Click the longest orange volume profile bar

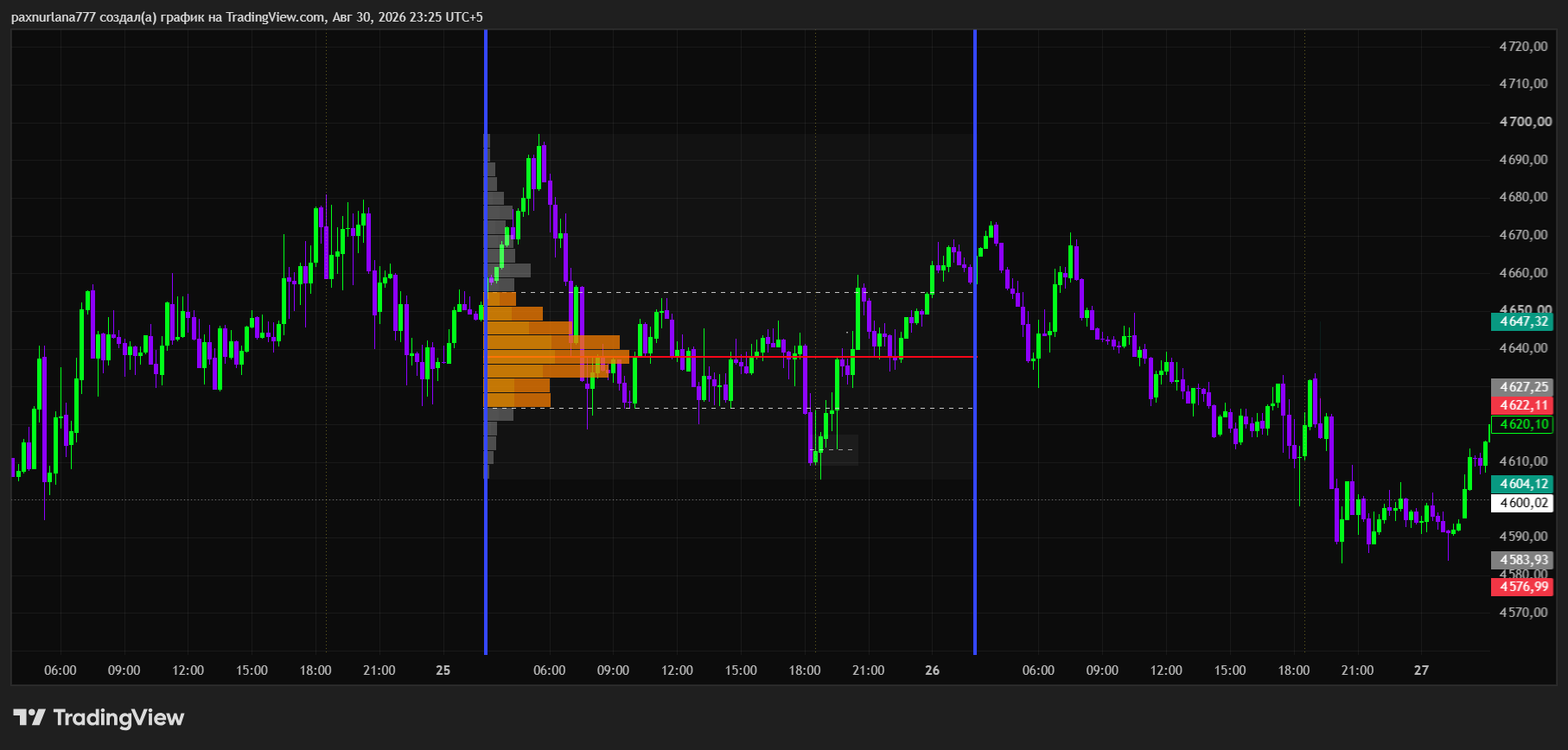click(558, 357)
